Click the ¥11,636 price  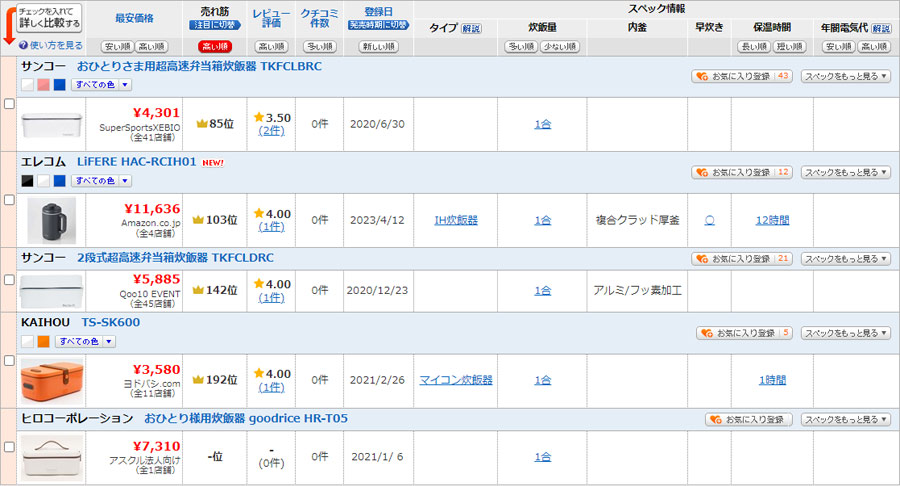pos(152,209)
